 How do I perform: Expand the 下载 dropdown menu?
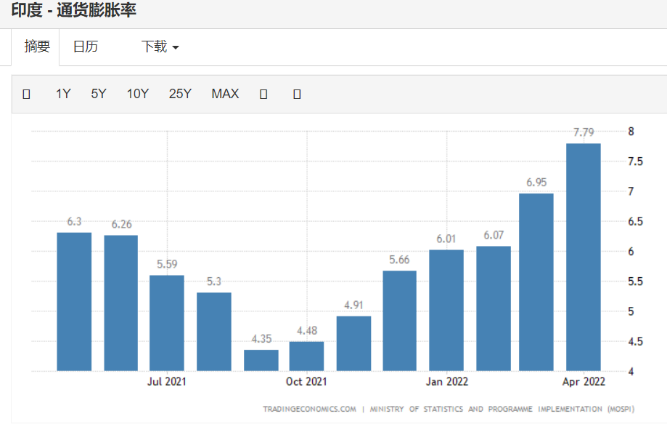click(160, 46)
